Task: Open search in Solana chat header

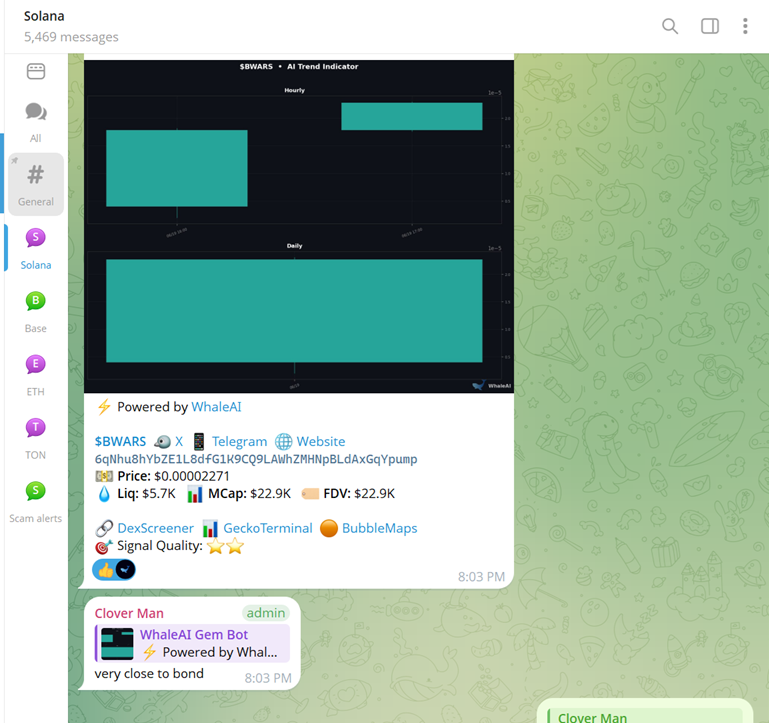Action: click(x=670, y=26)
